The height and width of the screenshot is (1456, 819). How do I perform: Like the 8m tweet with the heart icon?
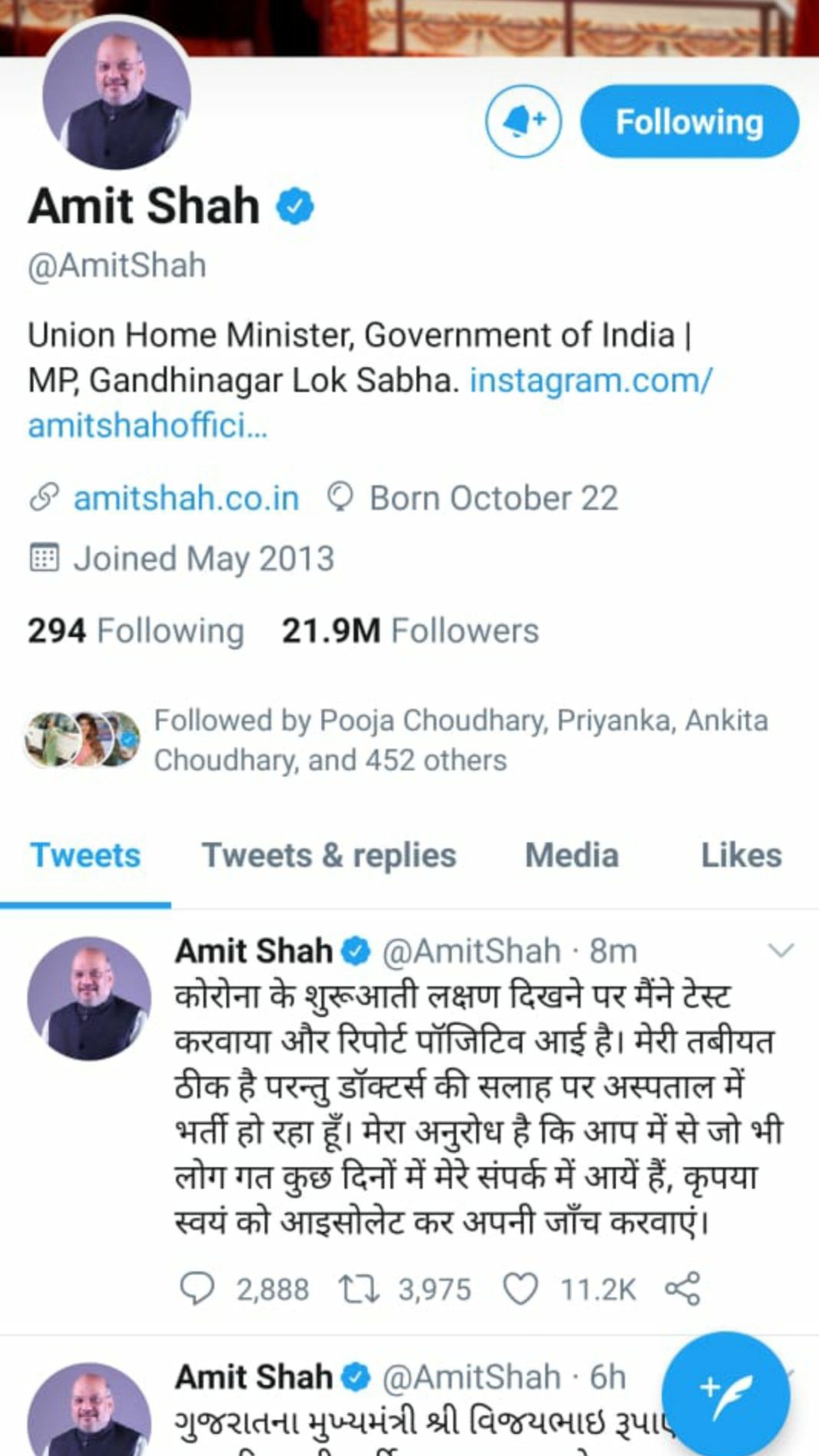tap(520, 1289)
